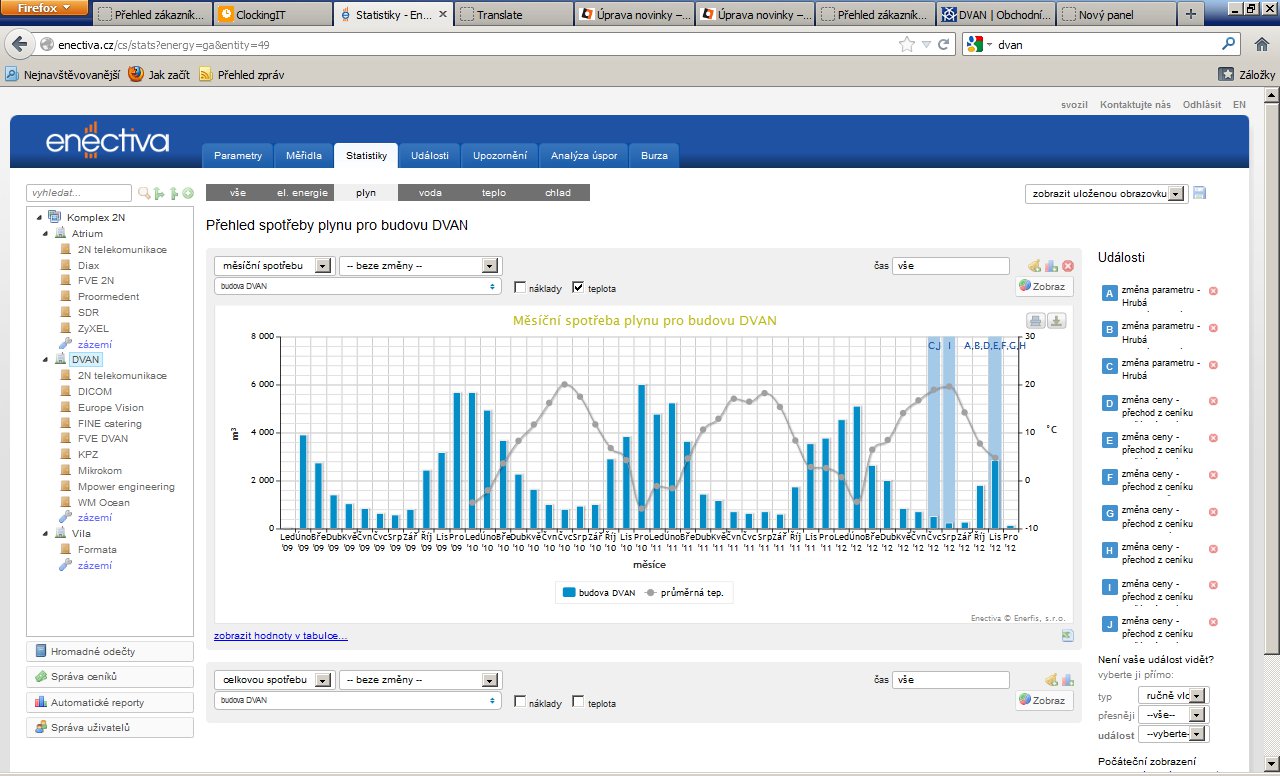Viewport: 1280px width, 776px height.
Task: Click the add chart icon in first chart panel
Action: [x=1051, y=266]
